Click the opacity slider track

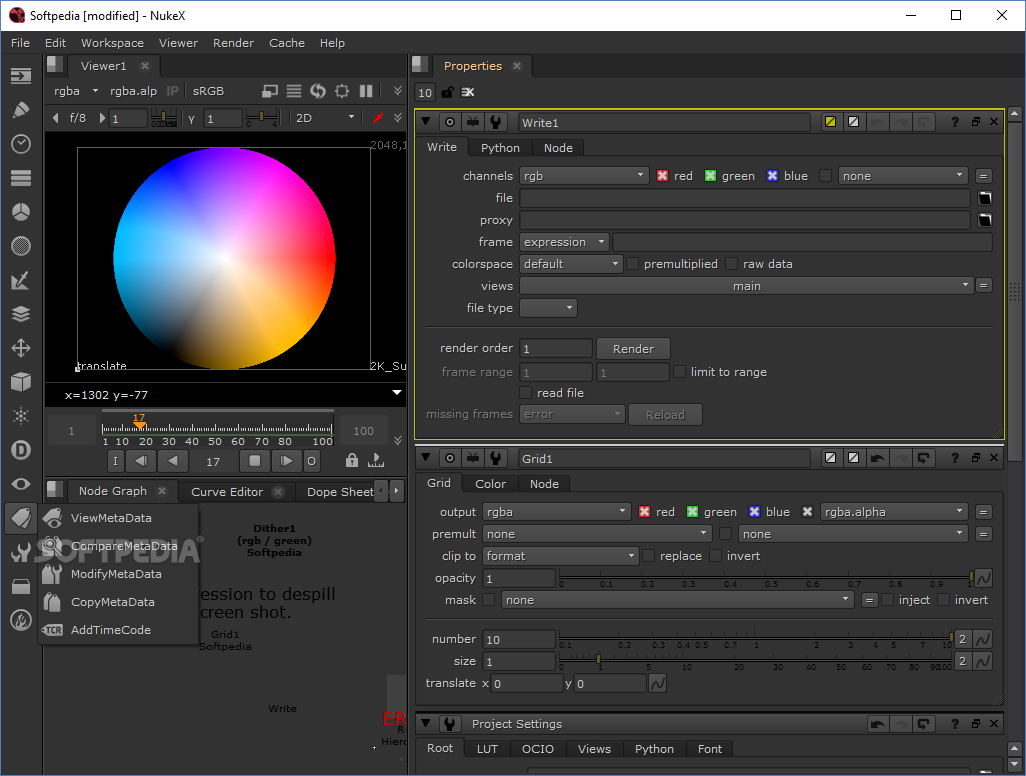(765, 577)
